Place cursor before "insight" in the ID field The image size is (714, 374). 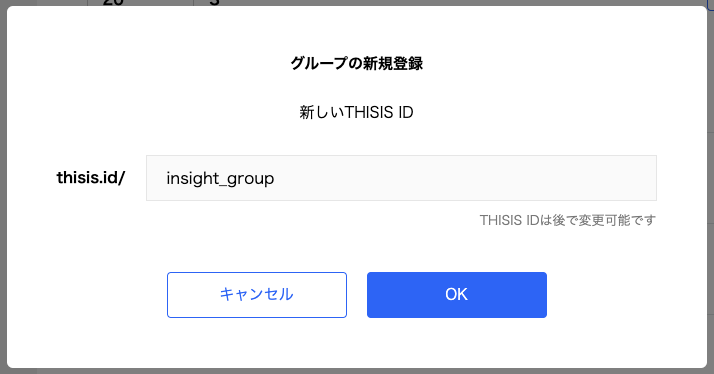166,178
